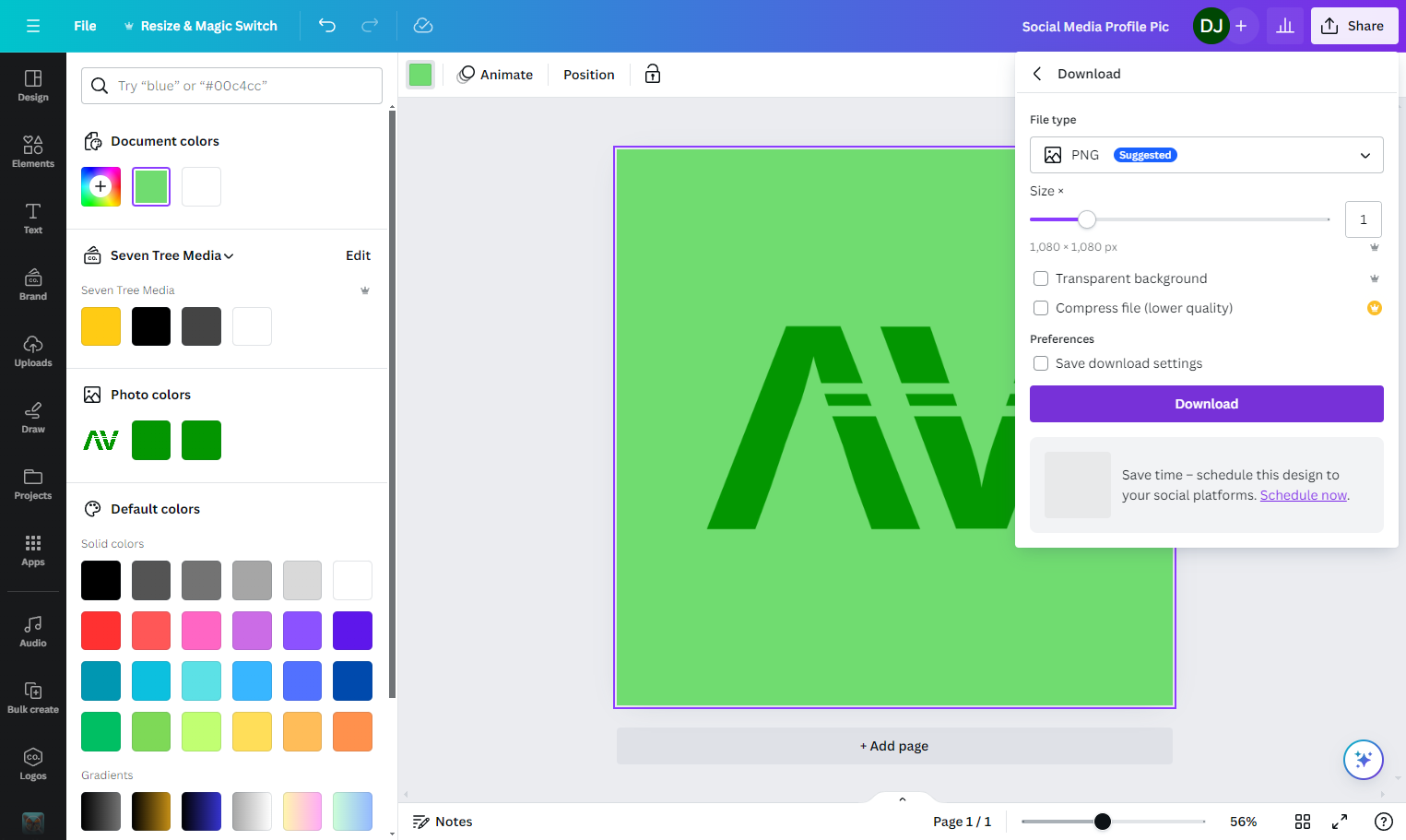The height and width of the screenshot is (840, 1406).
Task: Open the PNG file type dropdown
Action: pyautogui.click(x=1207, y=155)
